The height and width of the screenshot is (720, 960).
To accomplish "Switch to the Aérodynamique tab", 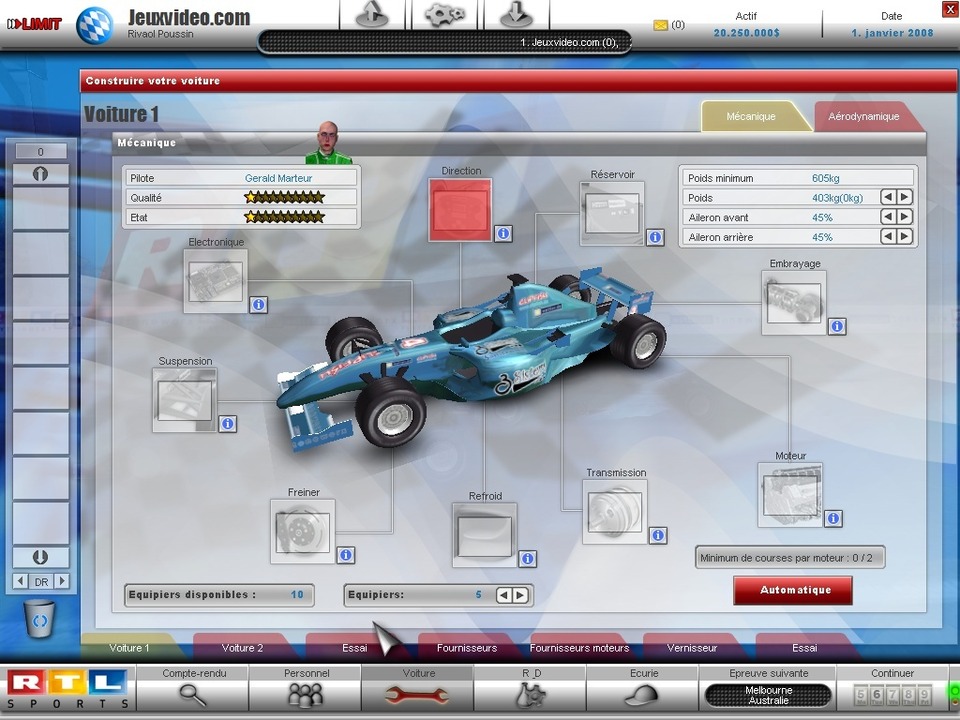I will (x=863, y=117).
